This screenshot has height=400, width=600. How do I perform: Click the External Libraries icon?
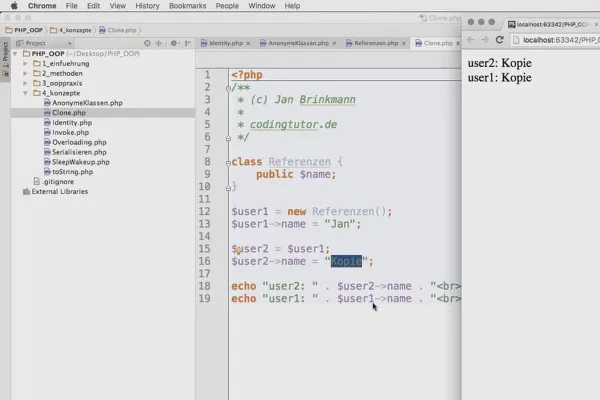[x=26, y=192]
